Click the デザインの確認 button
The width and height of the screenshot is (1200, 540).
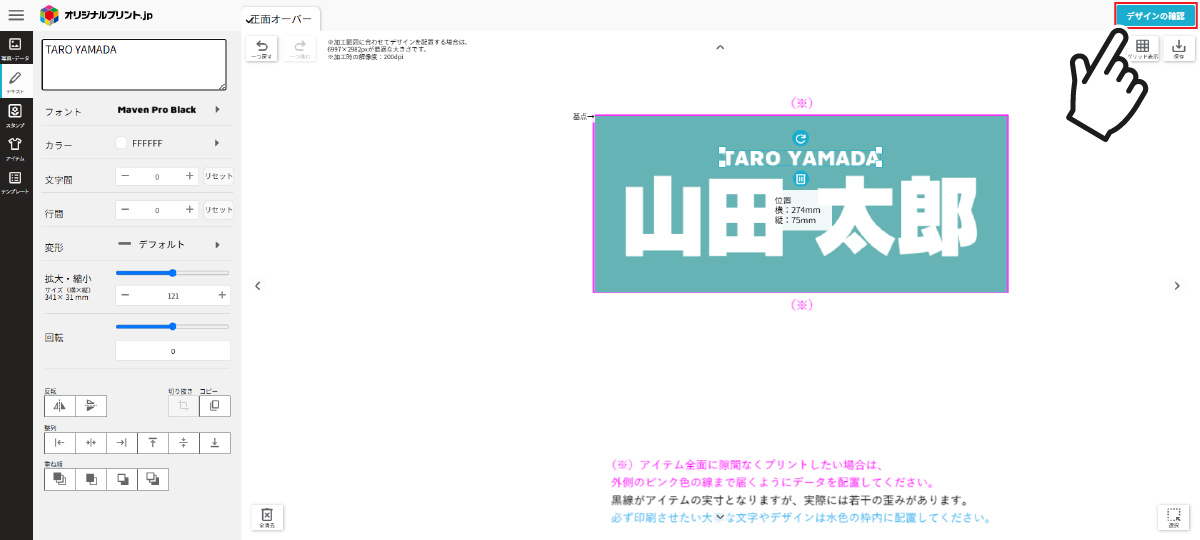point(1155,16)
